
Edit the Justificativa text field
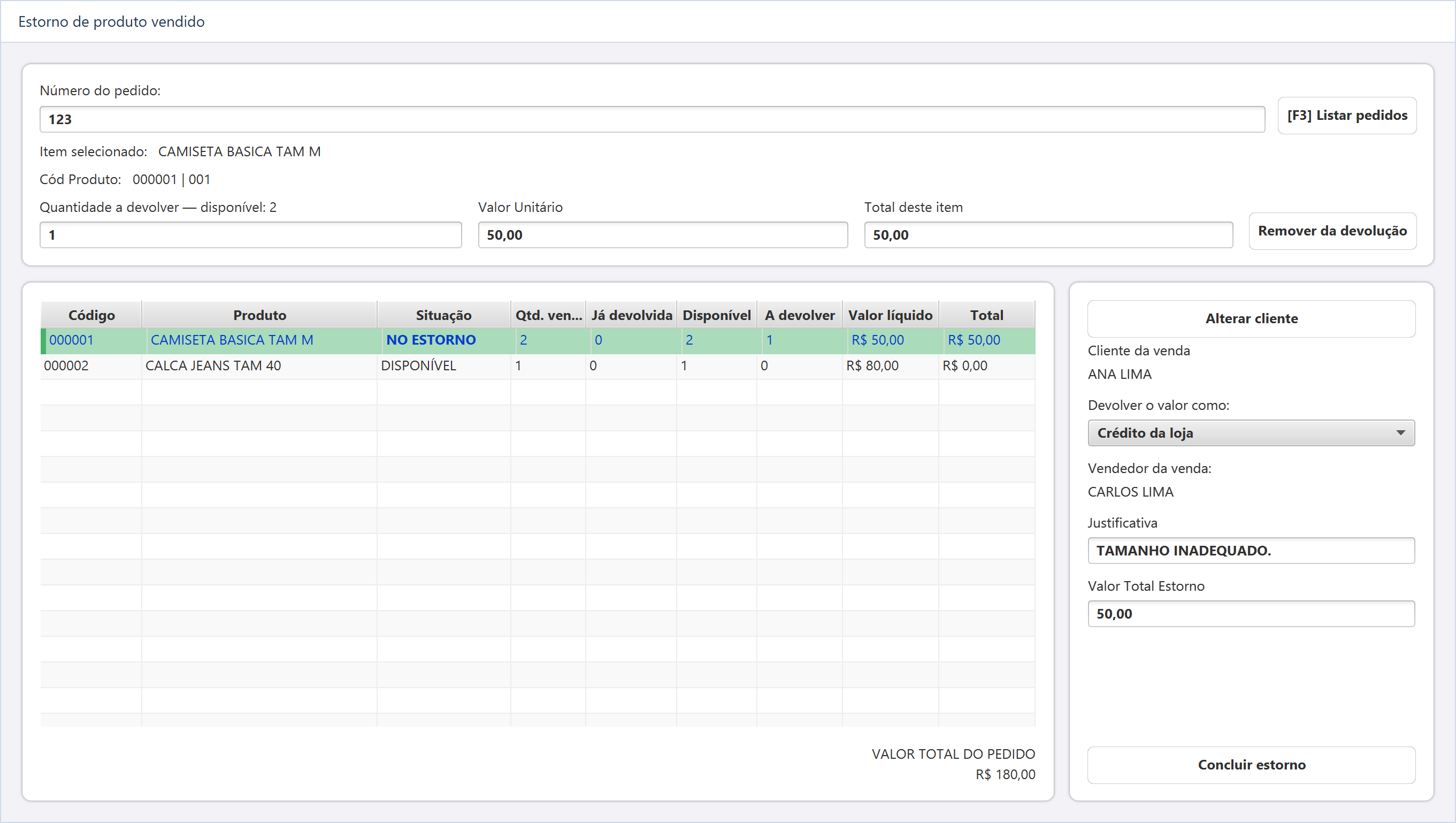coord(1251,551)
